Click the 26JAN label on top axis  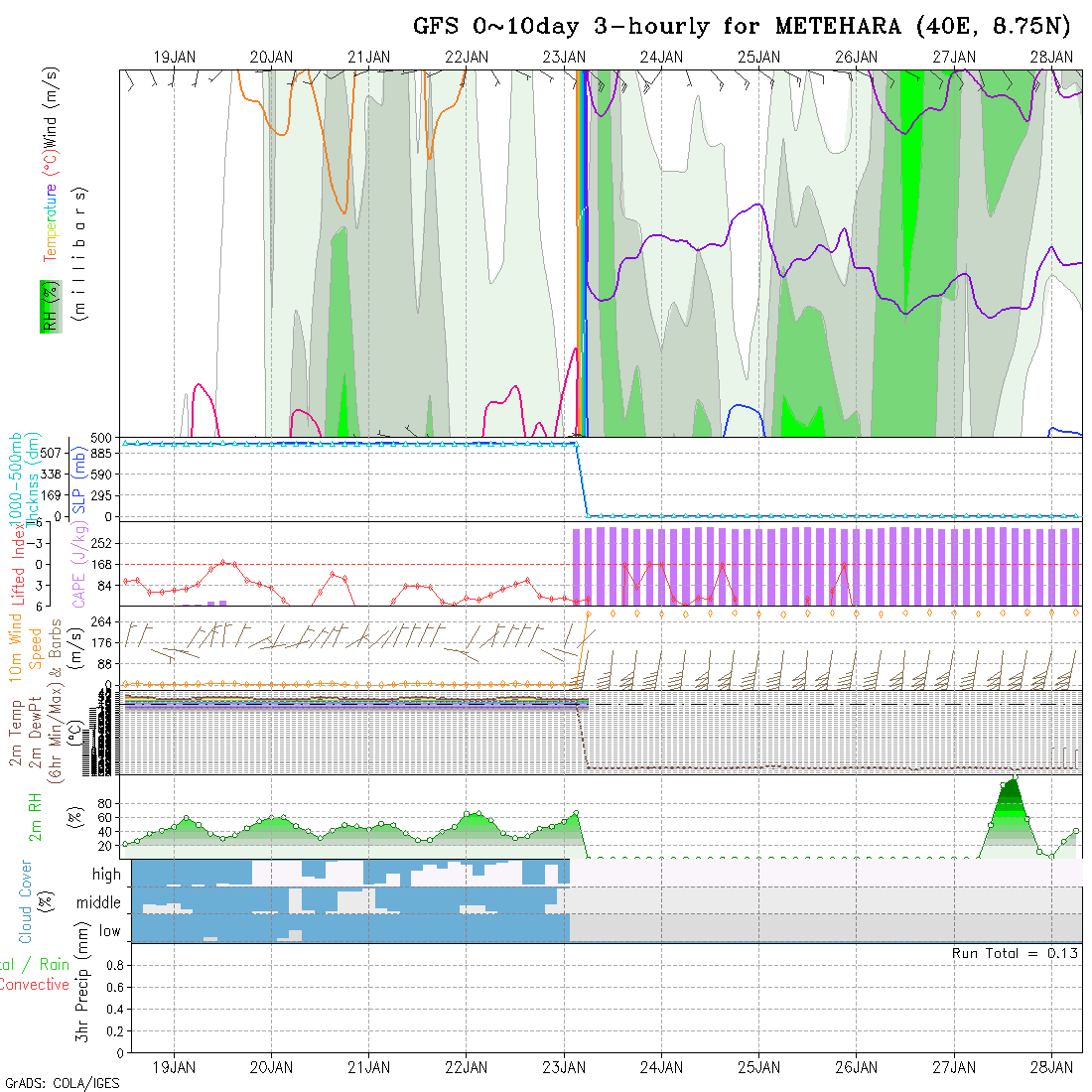coord(856,57)
